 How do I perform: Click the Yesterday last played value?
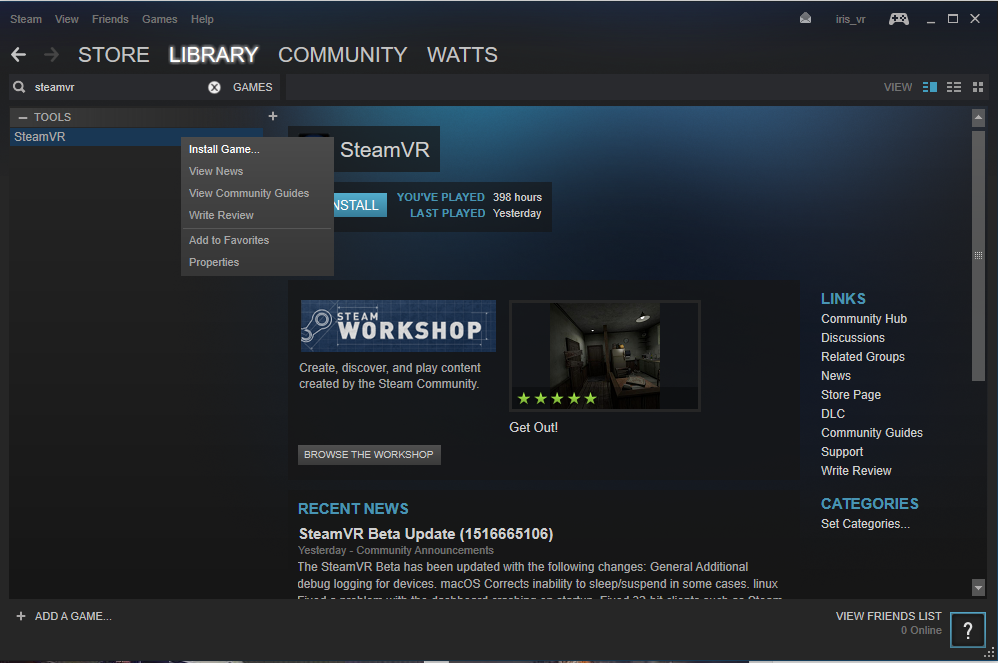[x=517, y=213]
